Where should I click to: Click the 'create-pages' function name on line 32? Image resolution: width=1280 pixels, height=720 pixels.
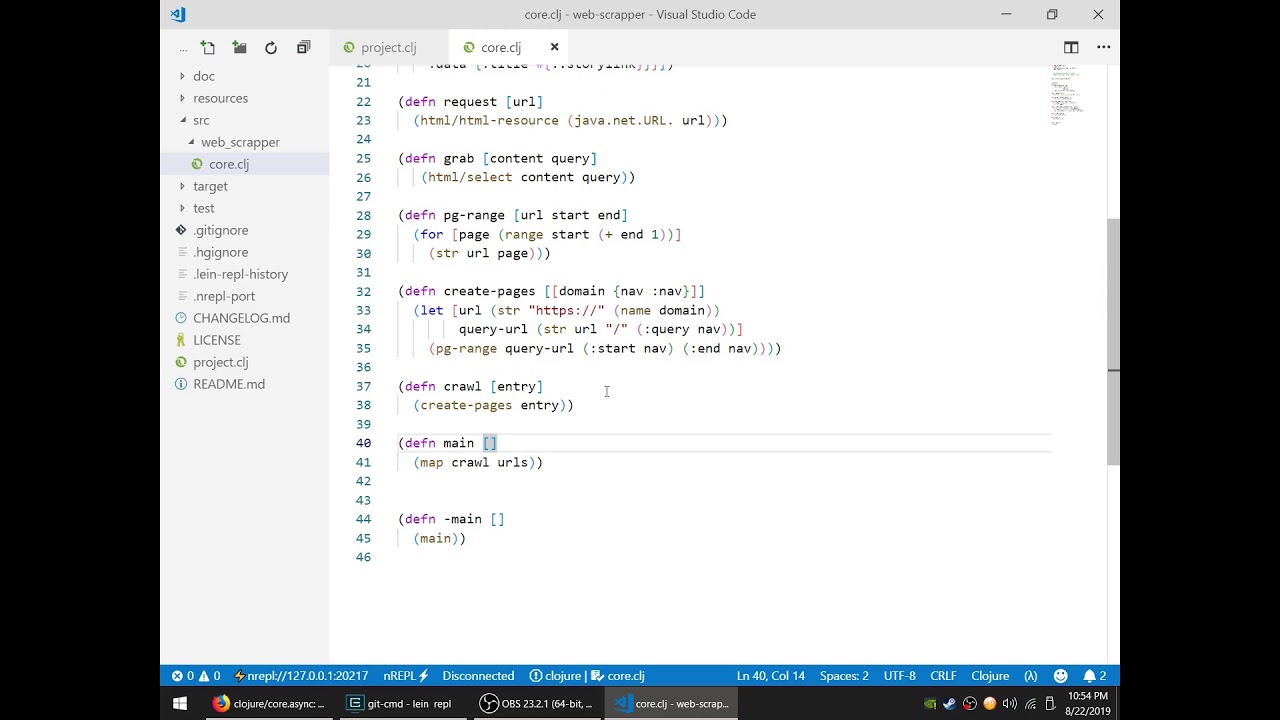489,291
